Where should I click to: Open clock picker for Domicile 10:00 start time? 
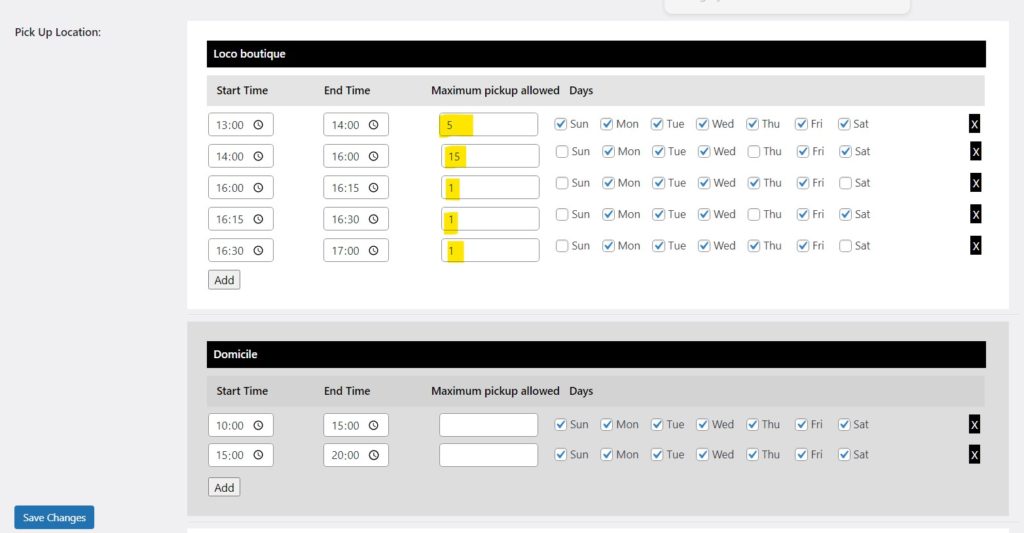coord(259,425)
